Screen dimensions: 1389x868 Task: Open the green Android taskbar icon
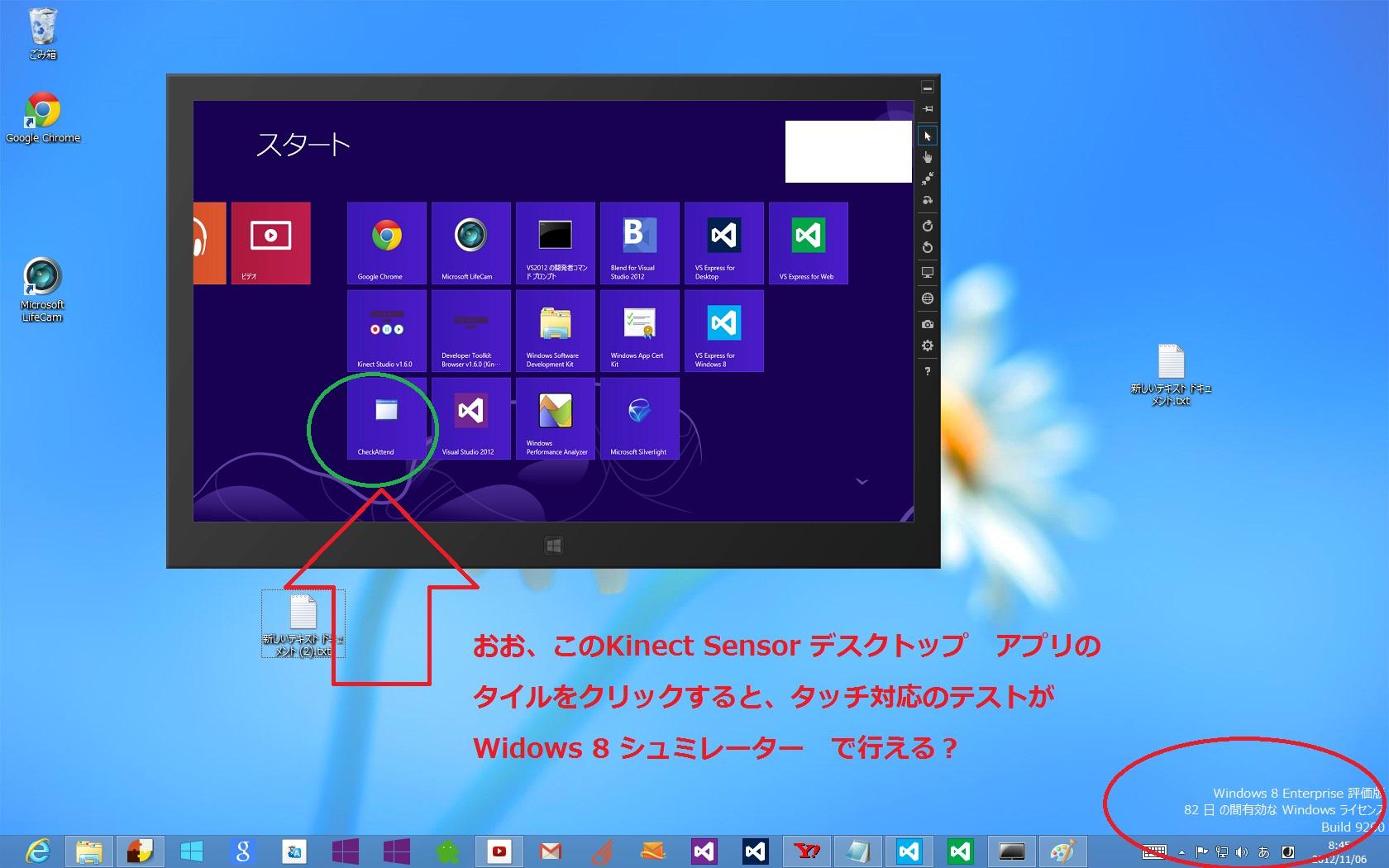[447, 851]
